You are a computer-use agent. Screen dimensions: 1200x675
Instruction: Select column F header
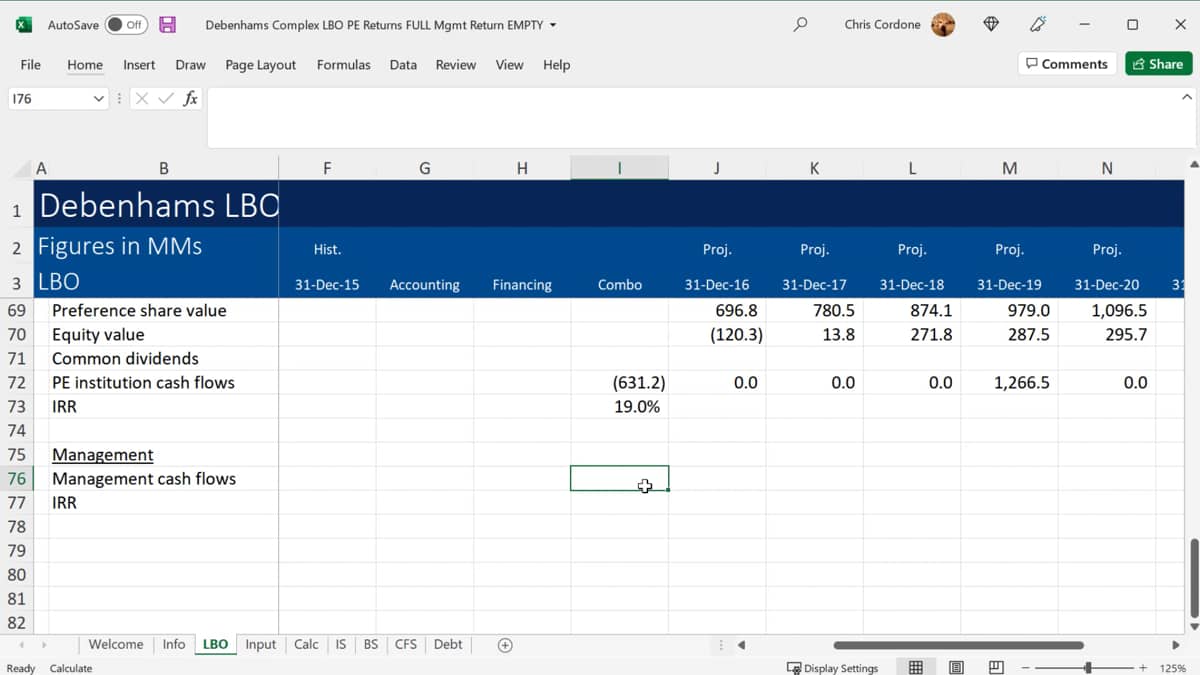(327, 168)
